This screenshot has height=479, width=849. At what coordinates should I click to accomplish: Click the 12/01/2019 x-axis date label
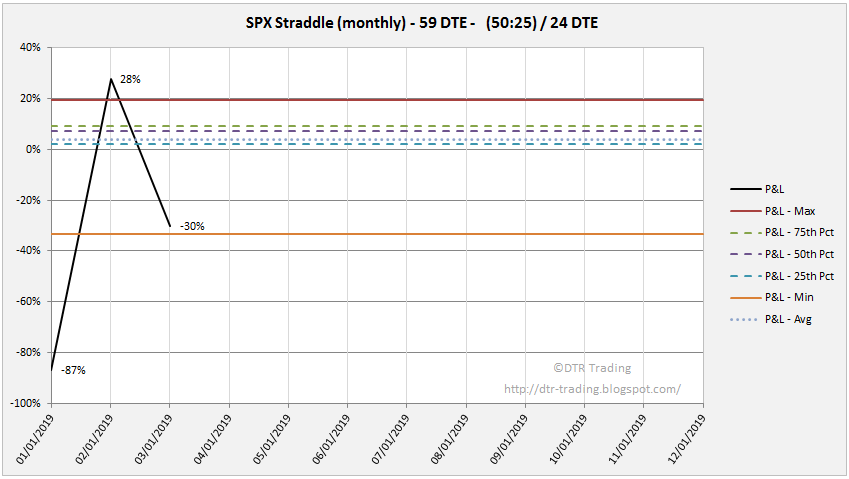(687, 439)
